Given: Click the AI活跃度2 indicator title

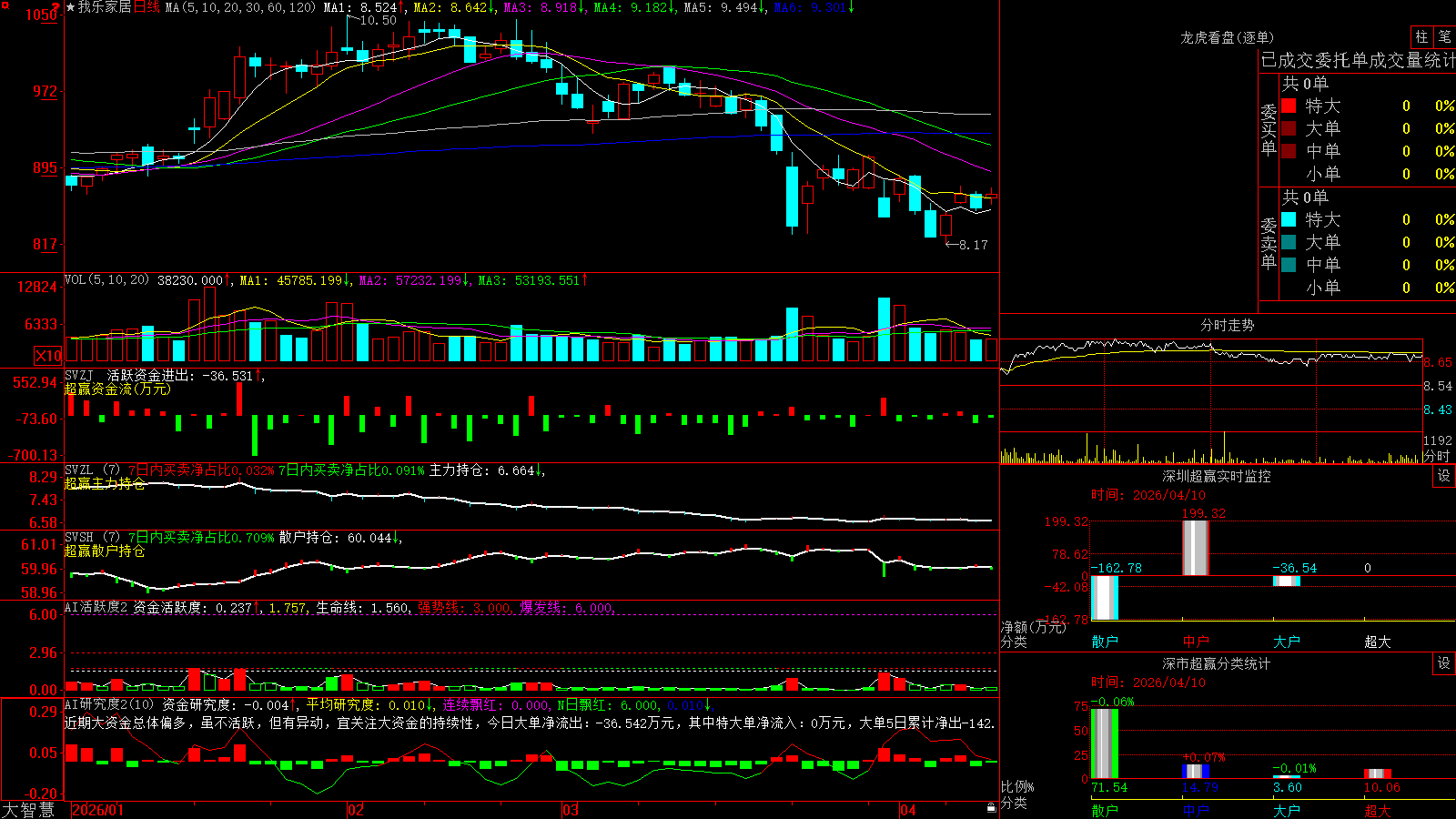Looking at the screenshot, I should (x=96, y=607).
